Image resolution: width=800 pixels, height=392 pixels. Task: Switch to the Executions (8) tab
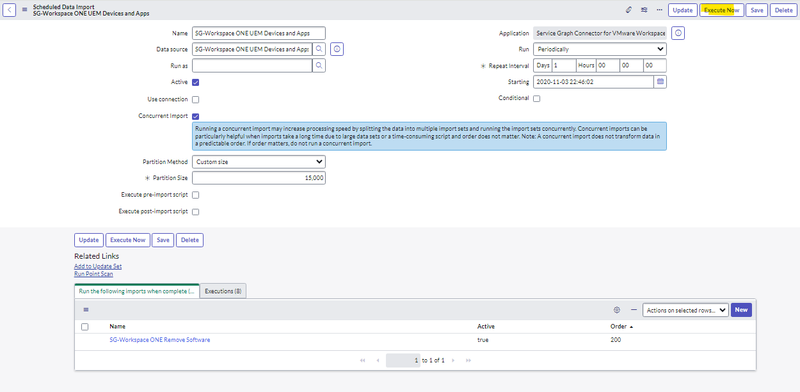pyautogui.click(x=223, y=291)
